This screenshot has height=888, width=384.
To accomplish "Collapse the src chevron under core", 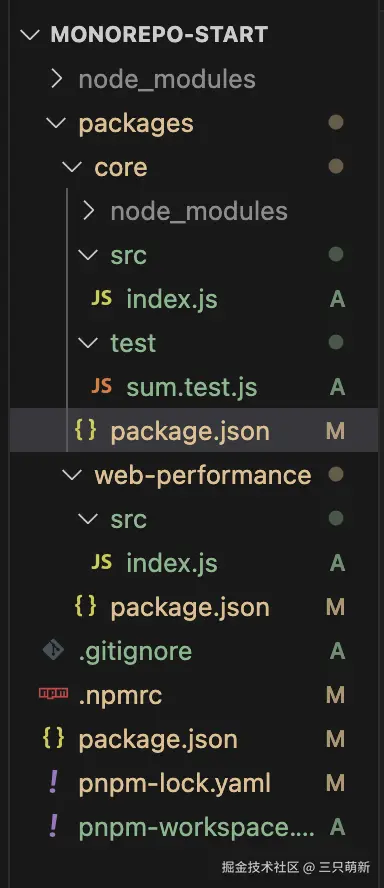I will [88, 255].
